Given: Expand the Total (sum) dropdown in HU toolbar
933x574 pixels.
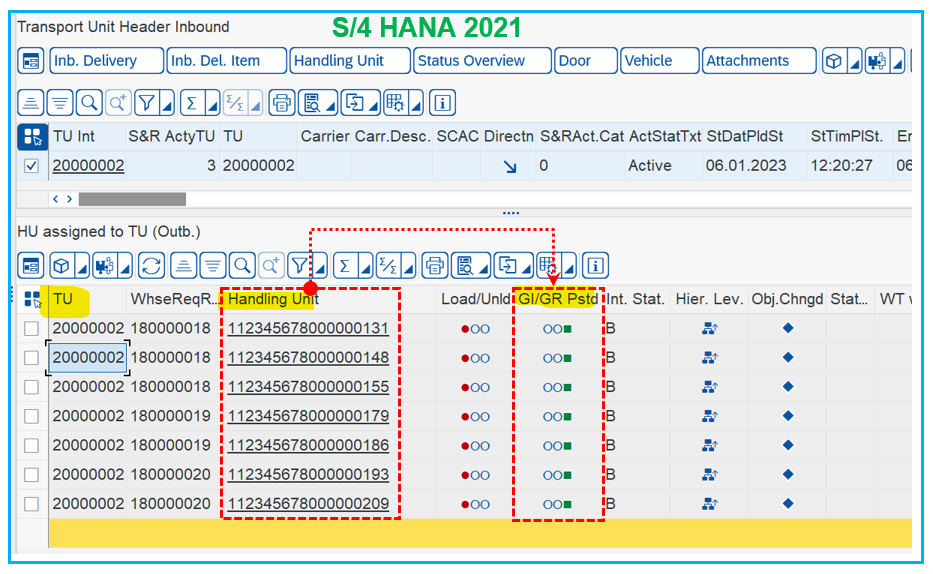Looking at the screenshot, I should click(x=365, y=267).
